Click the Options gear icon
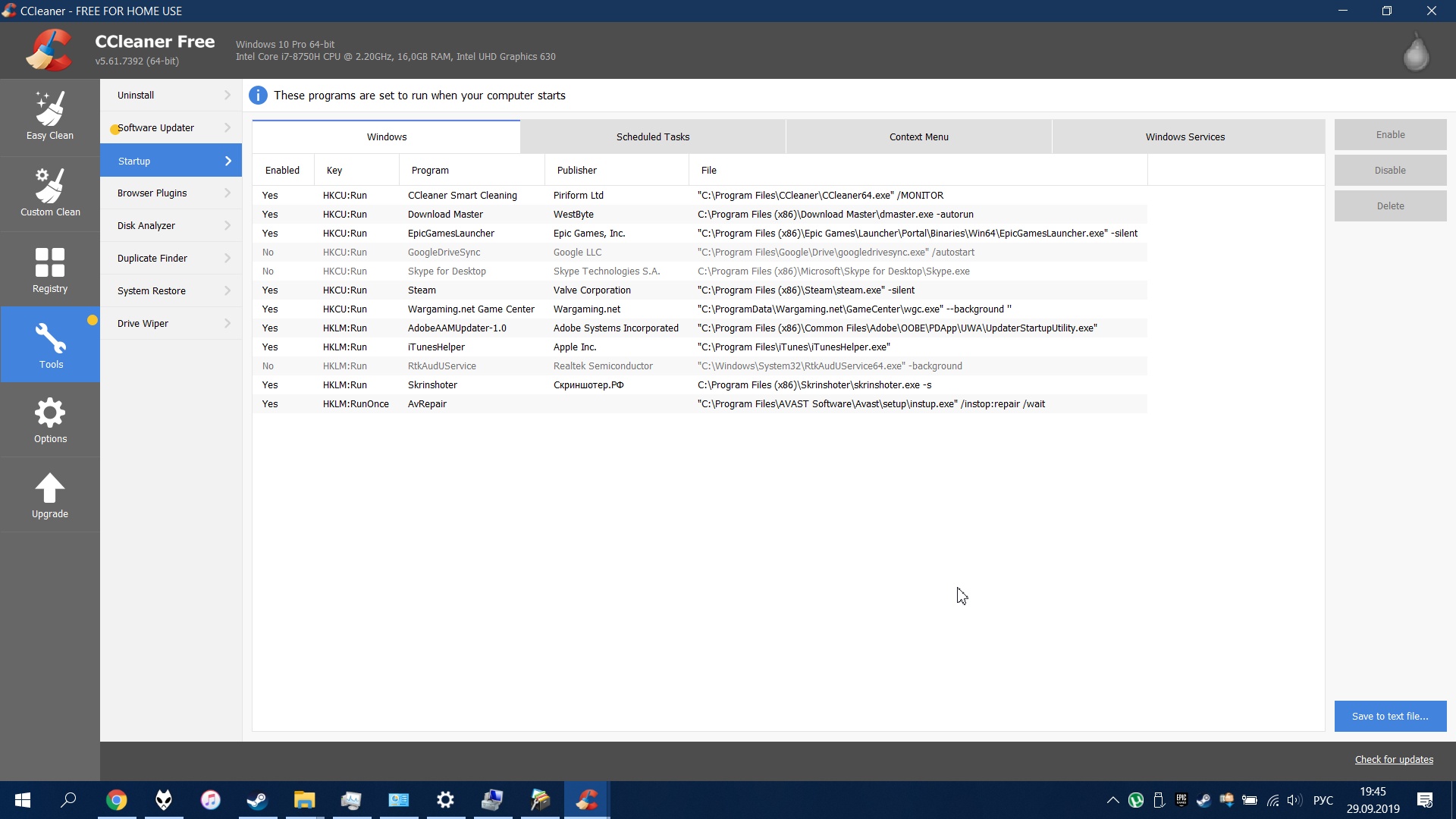1456x819 pixels. click(50, 413)
